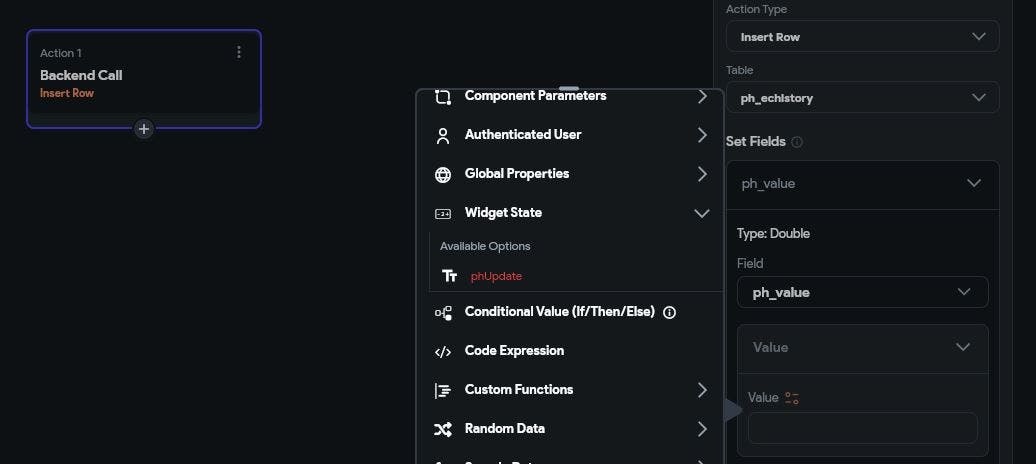This screenshot has width=1036, height=464.
Task: Open the Table ph_echistory dropdown
Action: pos(862,97)
